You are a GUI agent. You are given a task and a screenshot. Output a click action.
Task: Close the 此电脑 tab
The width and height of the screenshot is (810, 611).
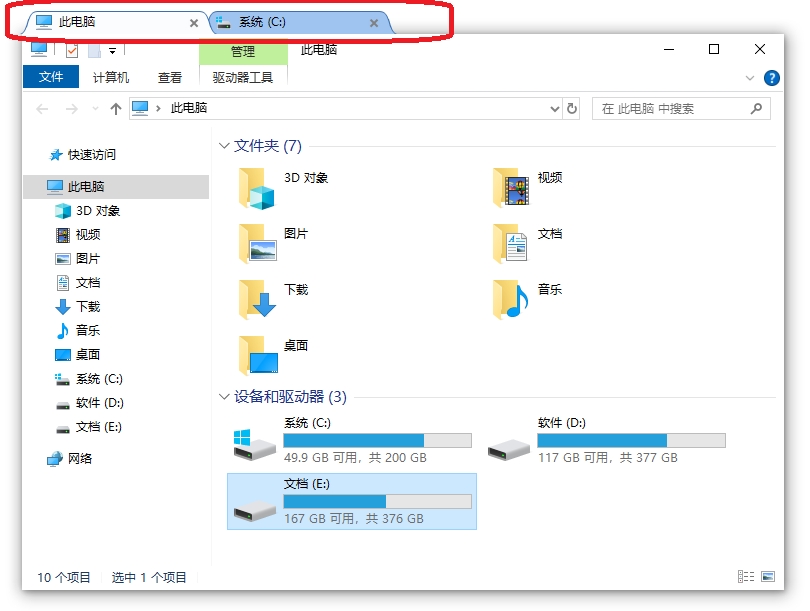click(194, 23)
